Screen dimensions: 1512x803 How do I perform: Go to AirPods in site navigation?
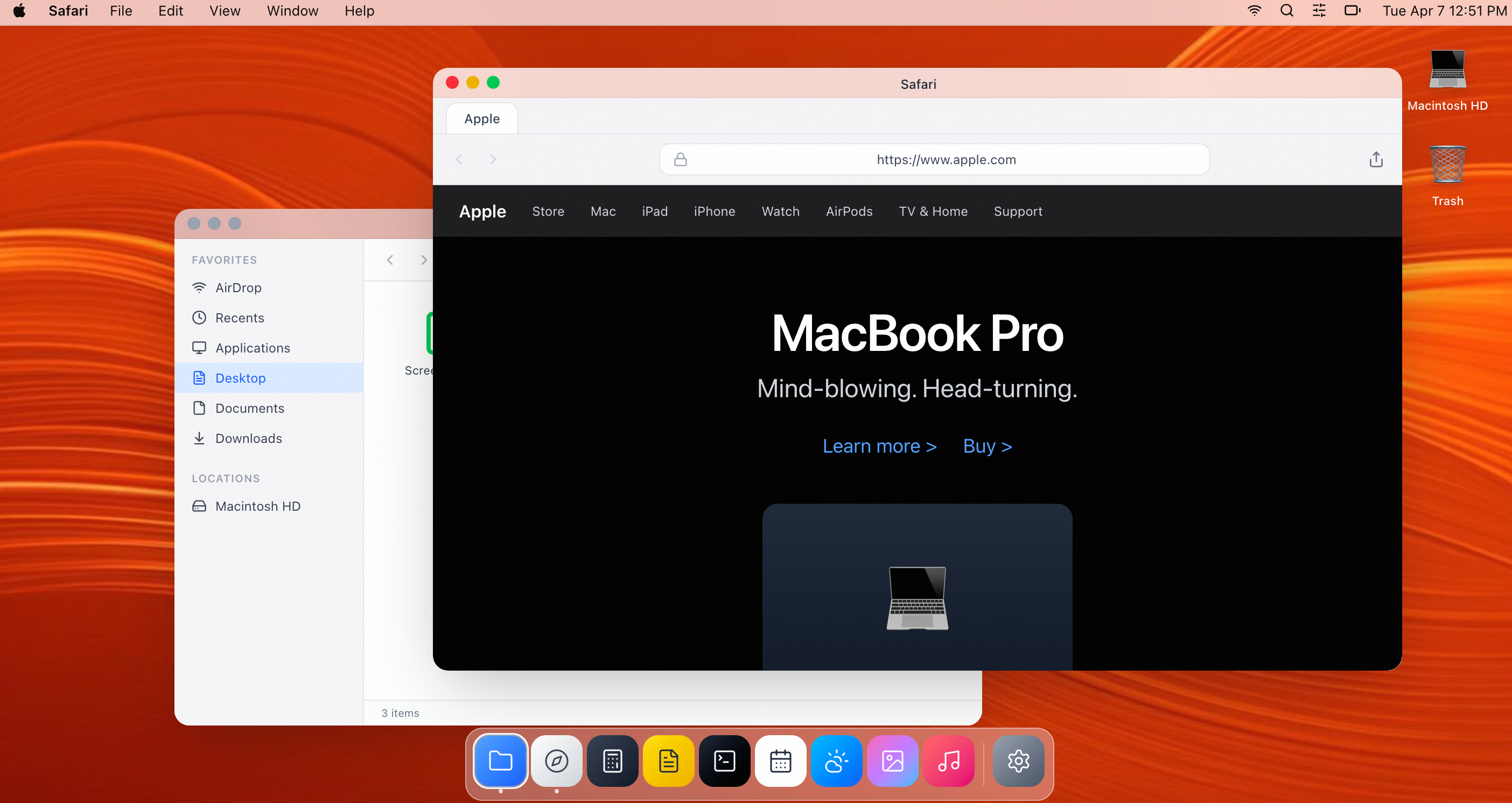pyautogui.click(x=849, y=211)
